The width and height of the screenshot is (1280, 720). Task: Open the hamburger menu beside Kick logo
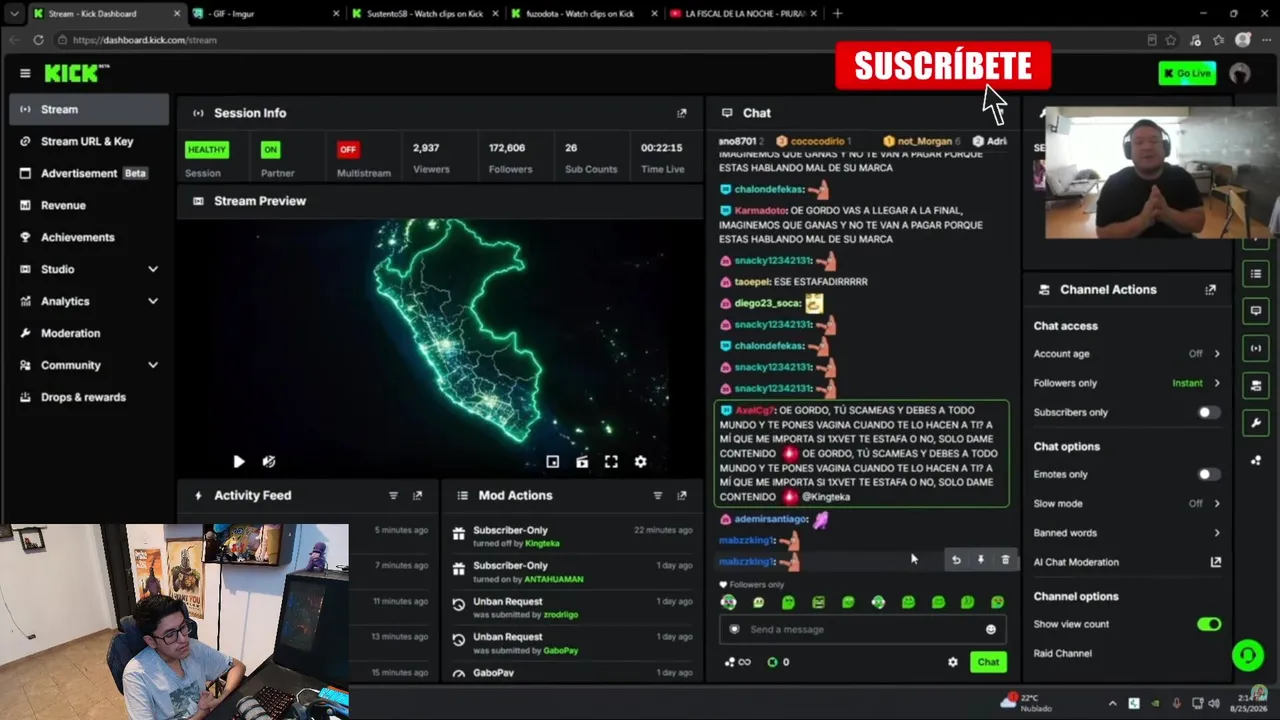(x=25, y=73)
